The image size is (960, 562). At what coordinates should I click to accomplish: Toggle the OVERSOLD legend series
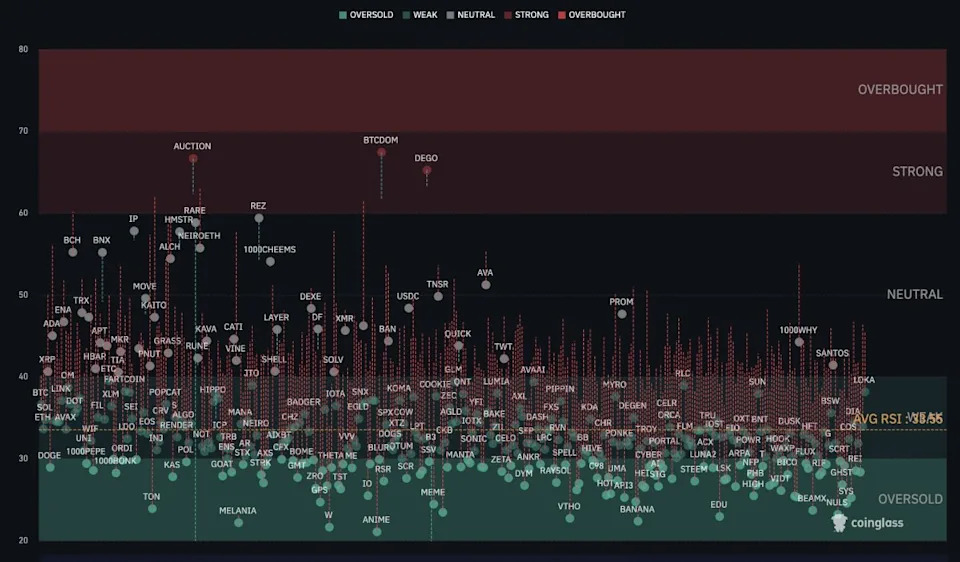(366, 15)
